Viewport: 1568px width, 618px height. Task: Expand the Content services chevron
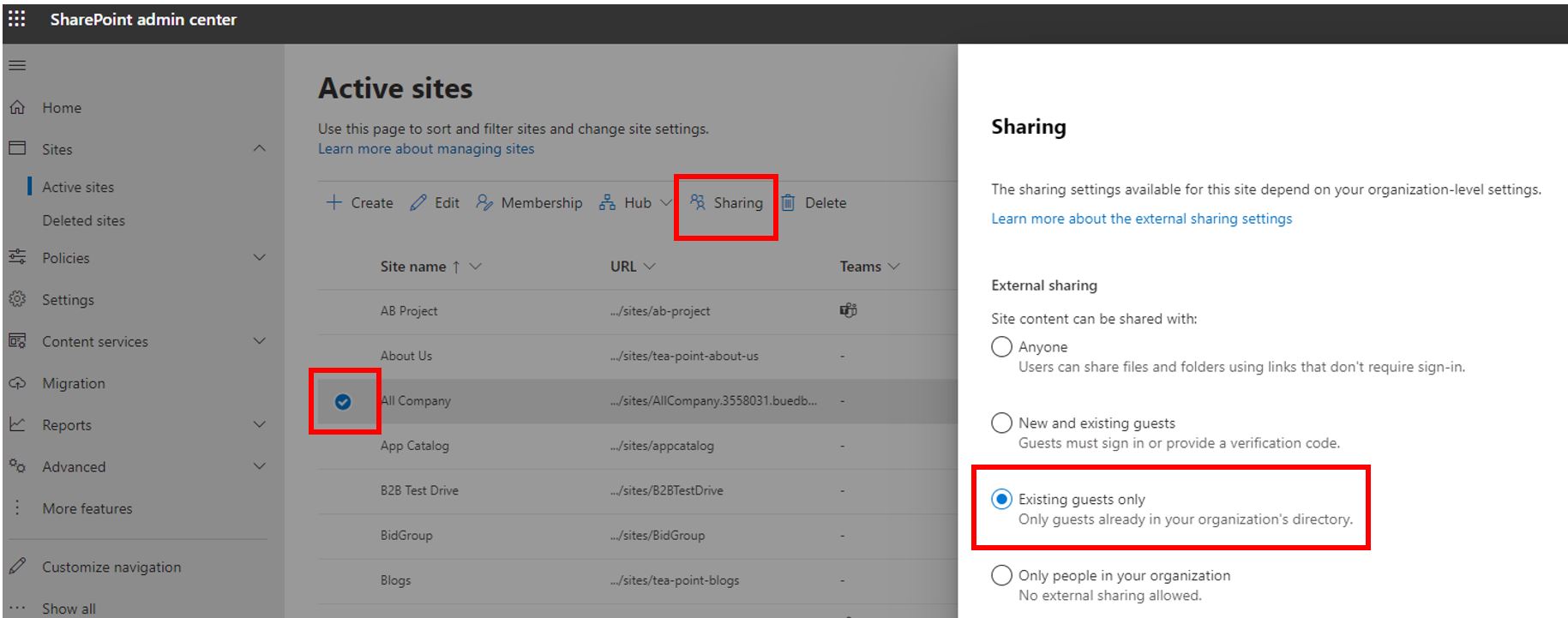[x=260, y=341]
